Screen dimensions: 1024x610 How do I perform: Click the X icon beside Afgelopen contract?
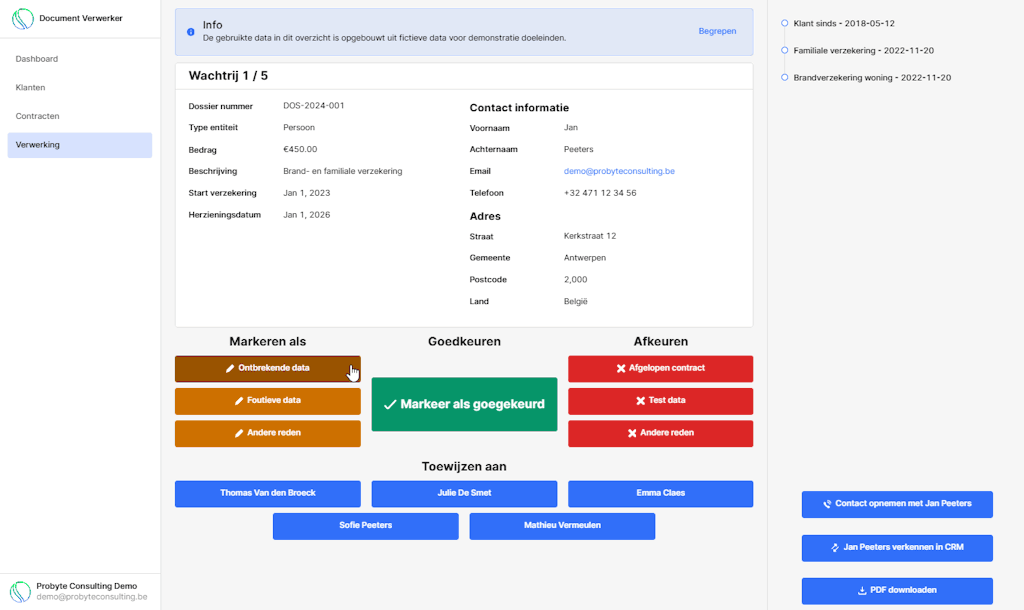point(621,368)
